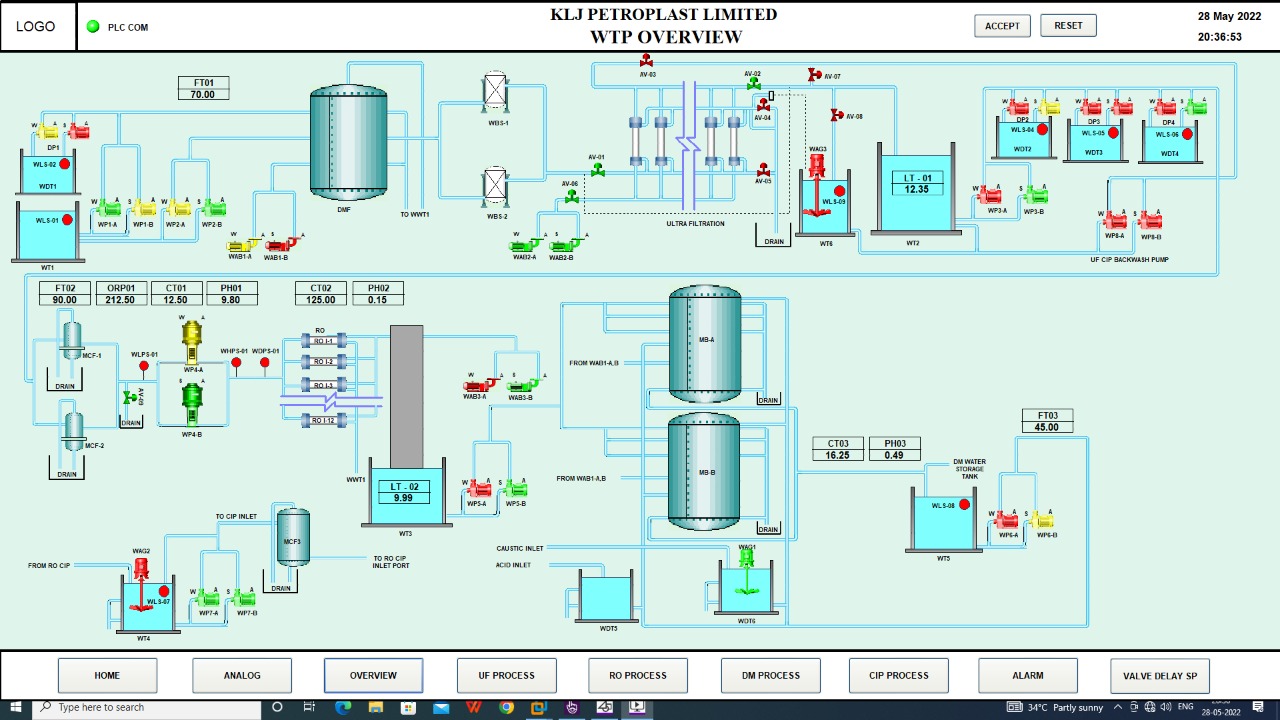The image size is (1280, 720).
Task: Click the WP7-B green pump
Action: (x=243, y=598)
